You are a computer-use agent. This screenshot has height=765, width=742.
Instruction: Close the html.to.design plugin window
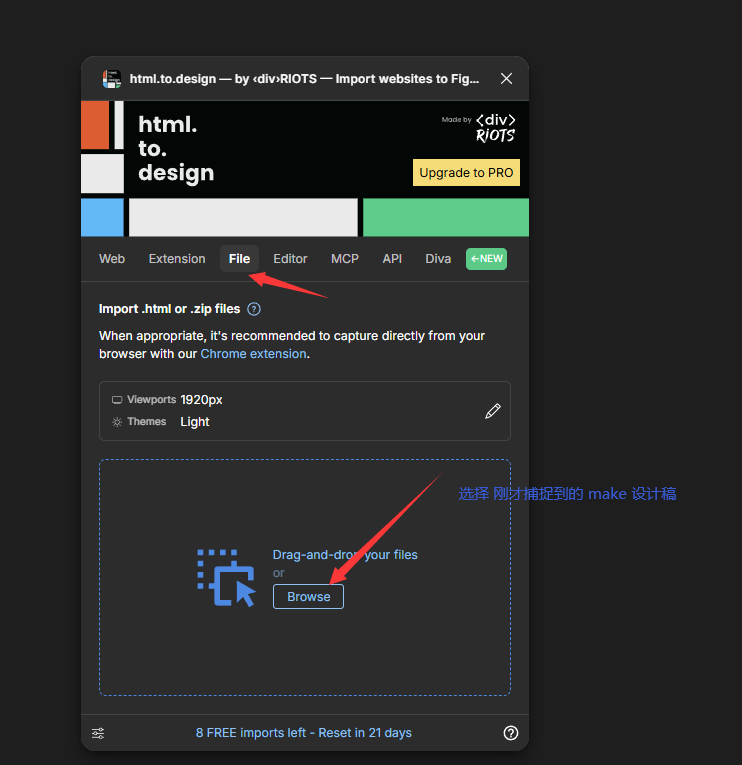[x=506, y=79]
